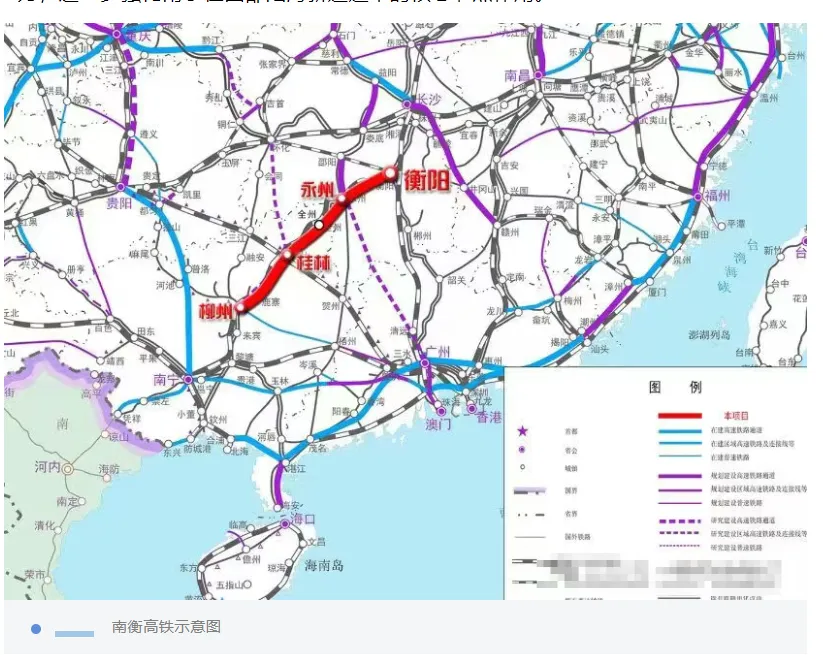The height and width of the screenshot is (655, 823).
Task: Open the 南衡高铁 railway map image
Action: click(405, 311)
